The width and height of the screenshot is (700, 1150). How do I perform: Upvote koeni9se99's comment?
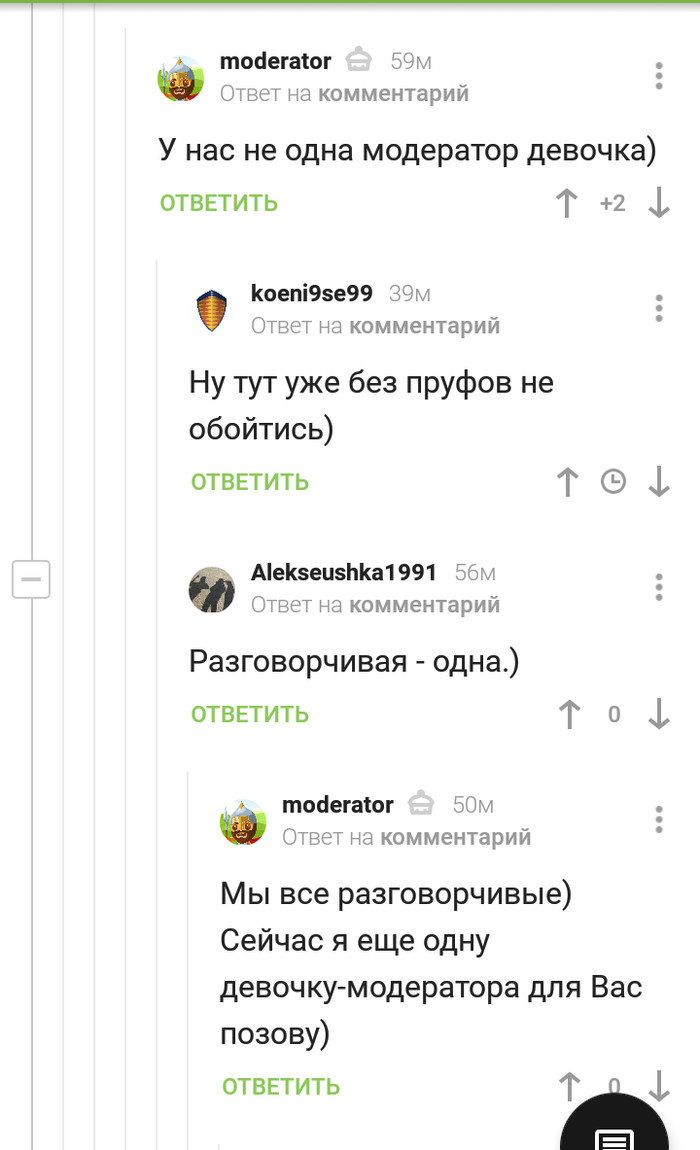(x=567, y=482)
